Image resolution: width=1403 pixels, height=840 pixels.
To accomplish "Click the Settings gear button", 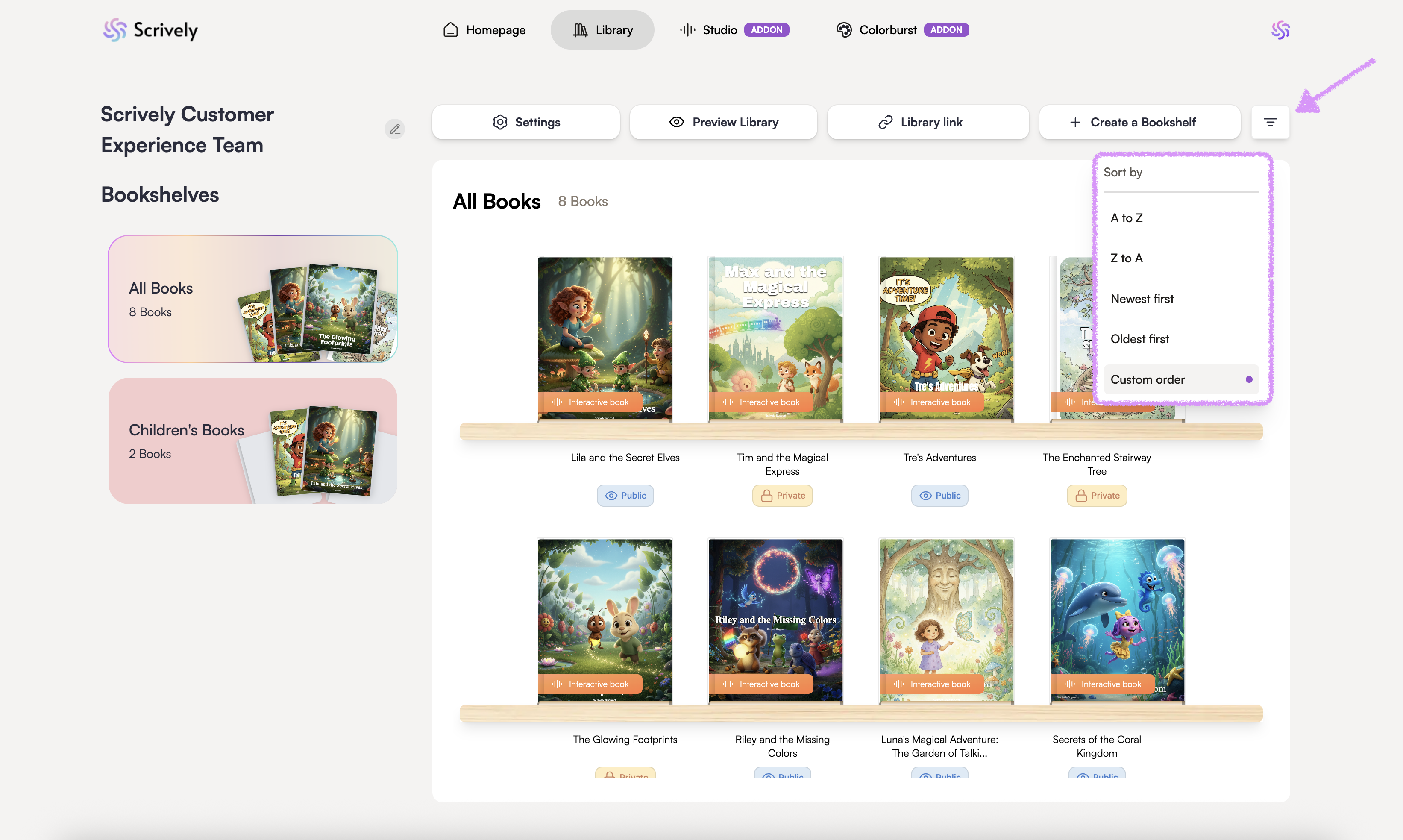I will pyautogui.click(x=526, y=122).
